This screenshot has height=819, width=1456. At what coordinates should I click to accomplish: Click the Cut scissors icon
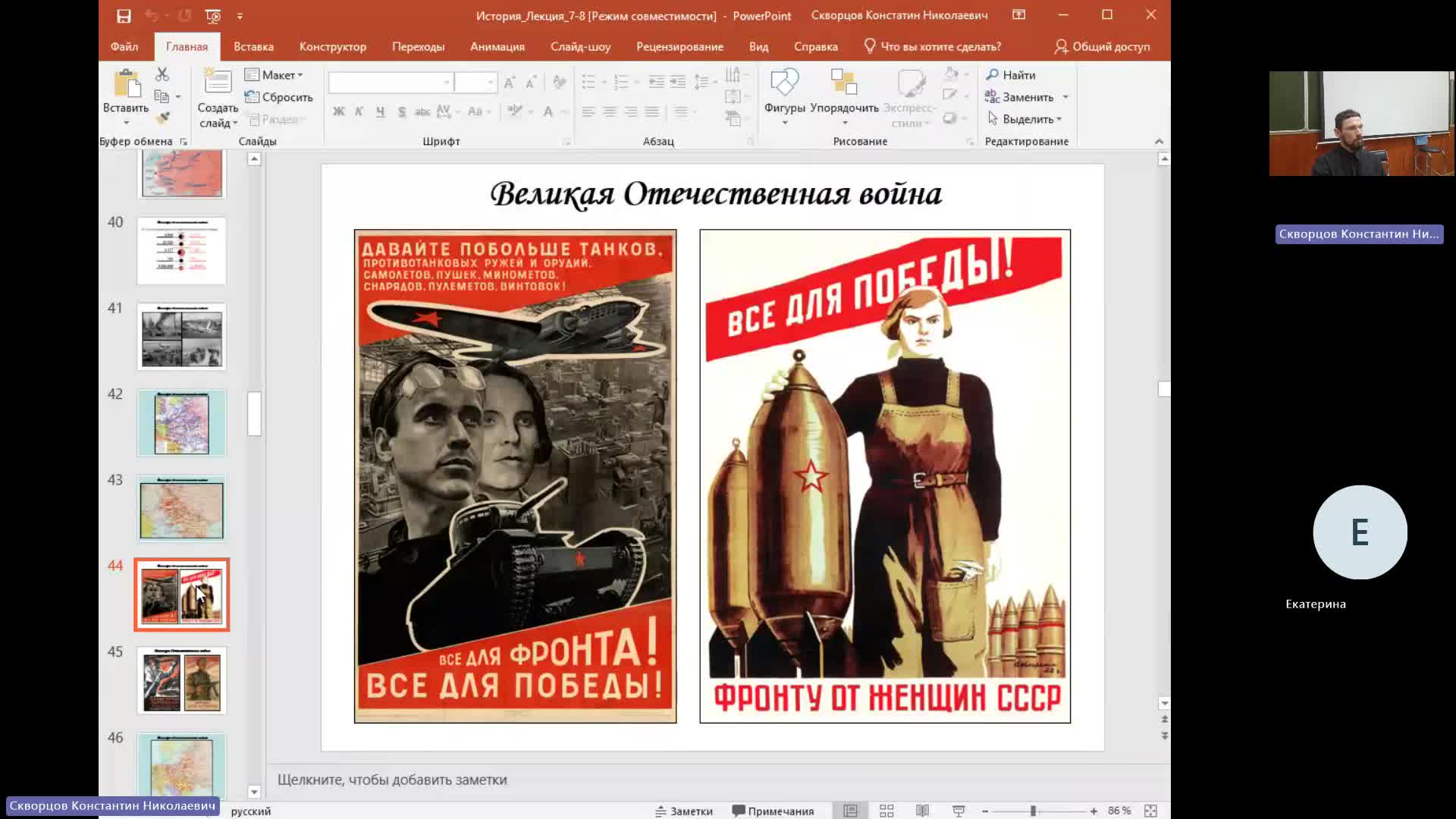point(162,74)
